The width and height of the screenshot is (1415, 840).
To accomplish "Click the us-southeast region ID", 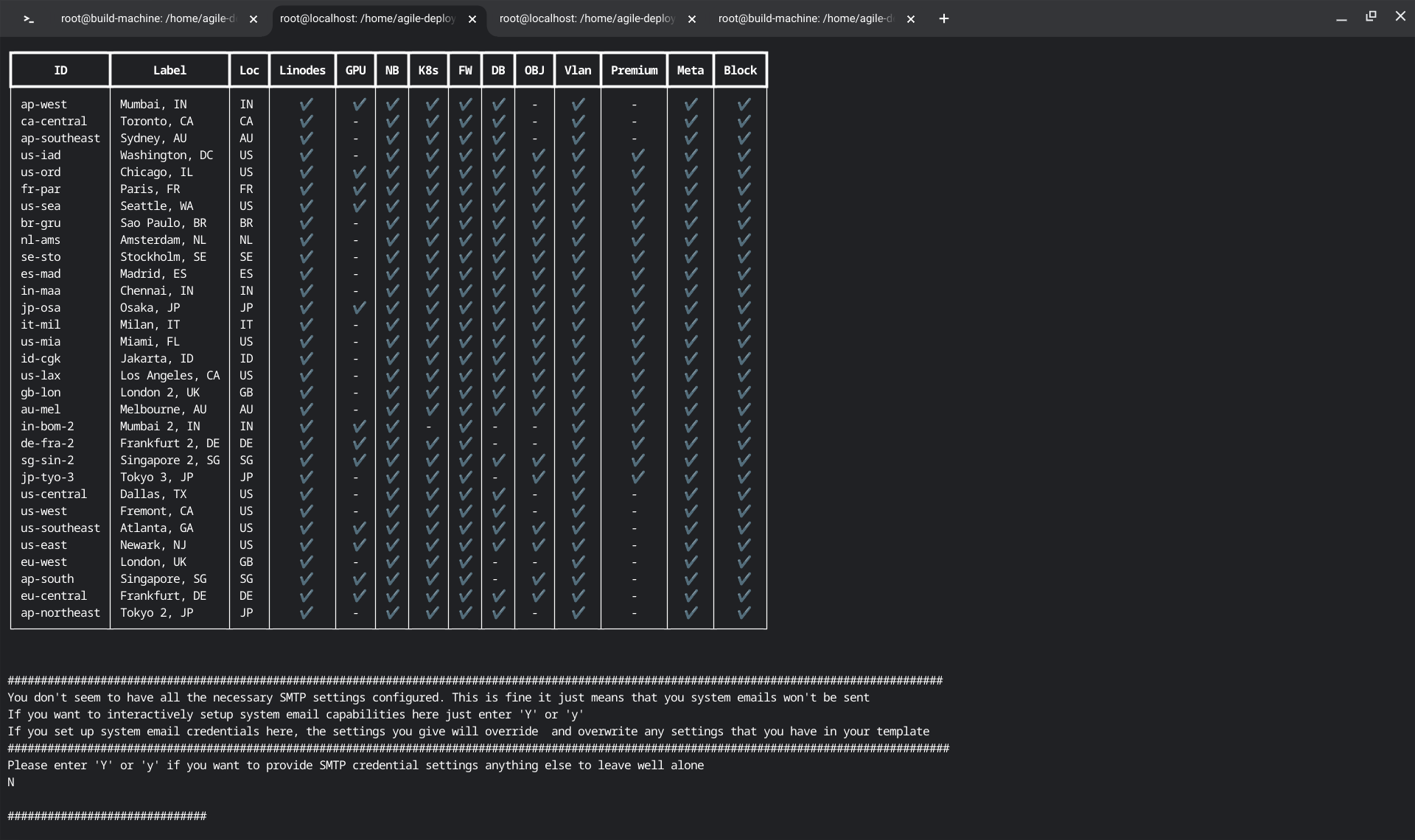I will coord(60,528).
